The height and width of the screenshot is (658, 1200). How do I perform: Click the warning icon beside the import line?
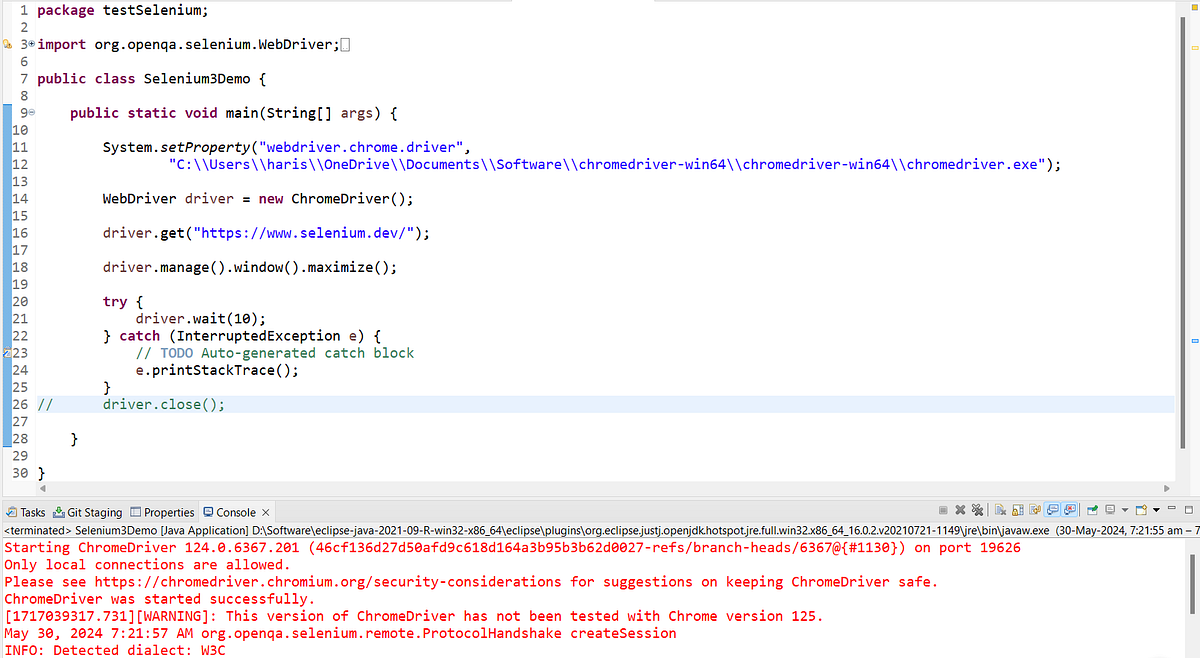6,44
